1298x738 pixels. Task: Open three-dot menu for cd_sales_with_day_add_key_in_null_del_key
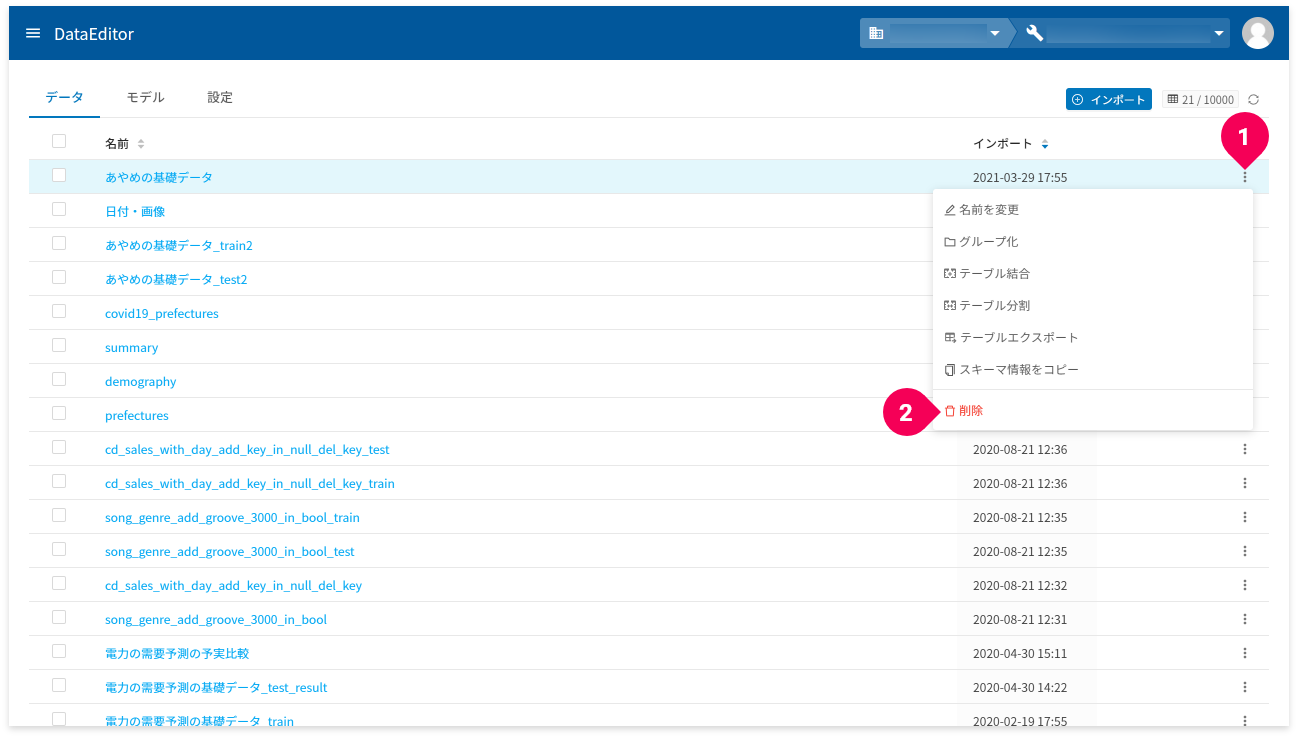(1245, 585)
